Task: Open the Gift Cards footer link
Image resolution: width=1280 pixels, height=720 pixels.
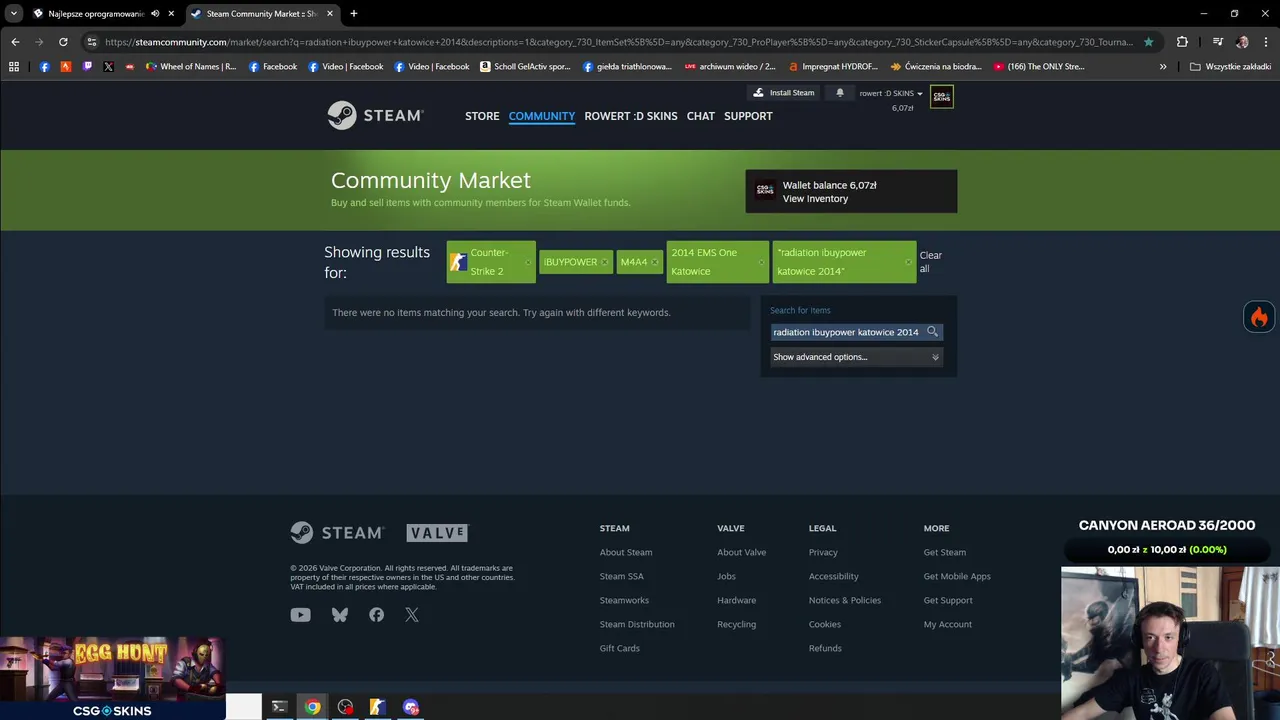Action: 619,648
